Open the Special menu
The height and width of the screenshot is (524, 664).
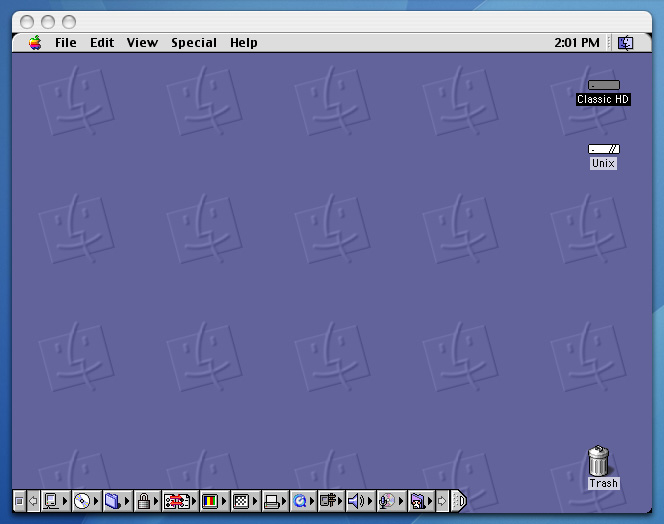click(x=193, y=43)
